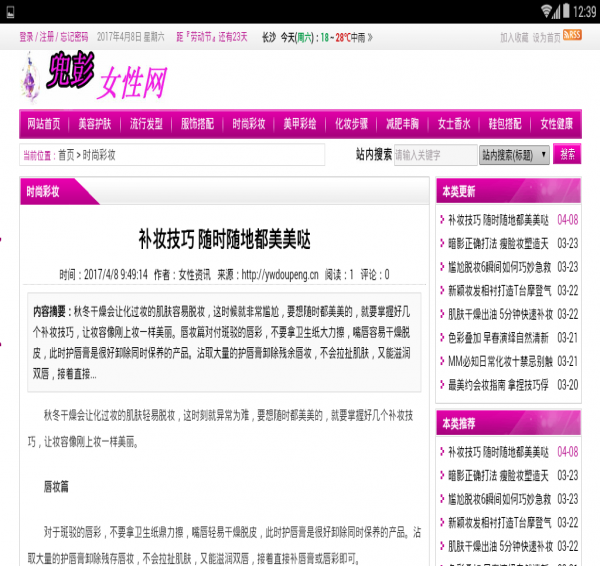
Task: Click the 评论：0 counter
Action: click(375, 274)
